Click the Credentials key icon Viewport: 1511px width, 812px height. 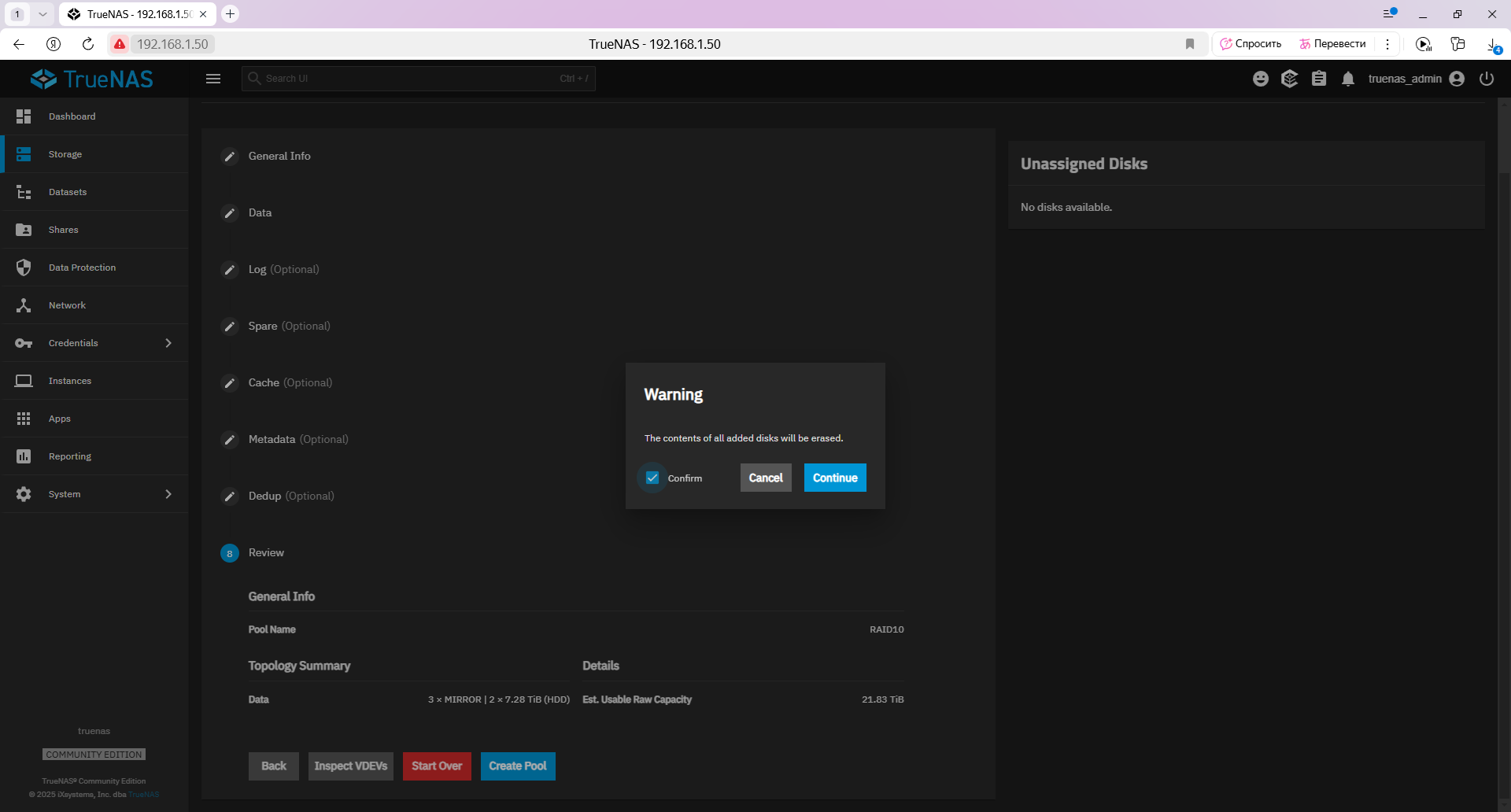[x=24, y=343]
